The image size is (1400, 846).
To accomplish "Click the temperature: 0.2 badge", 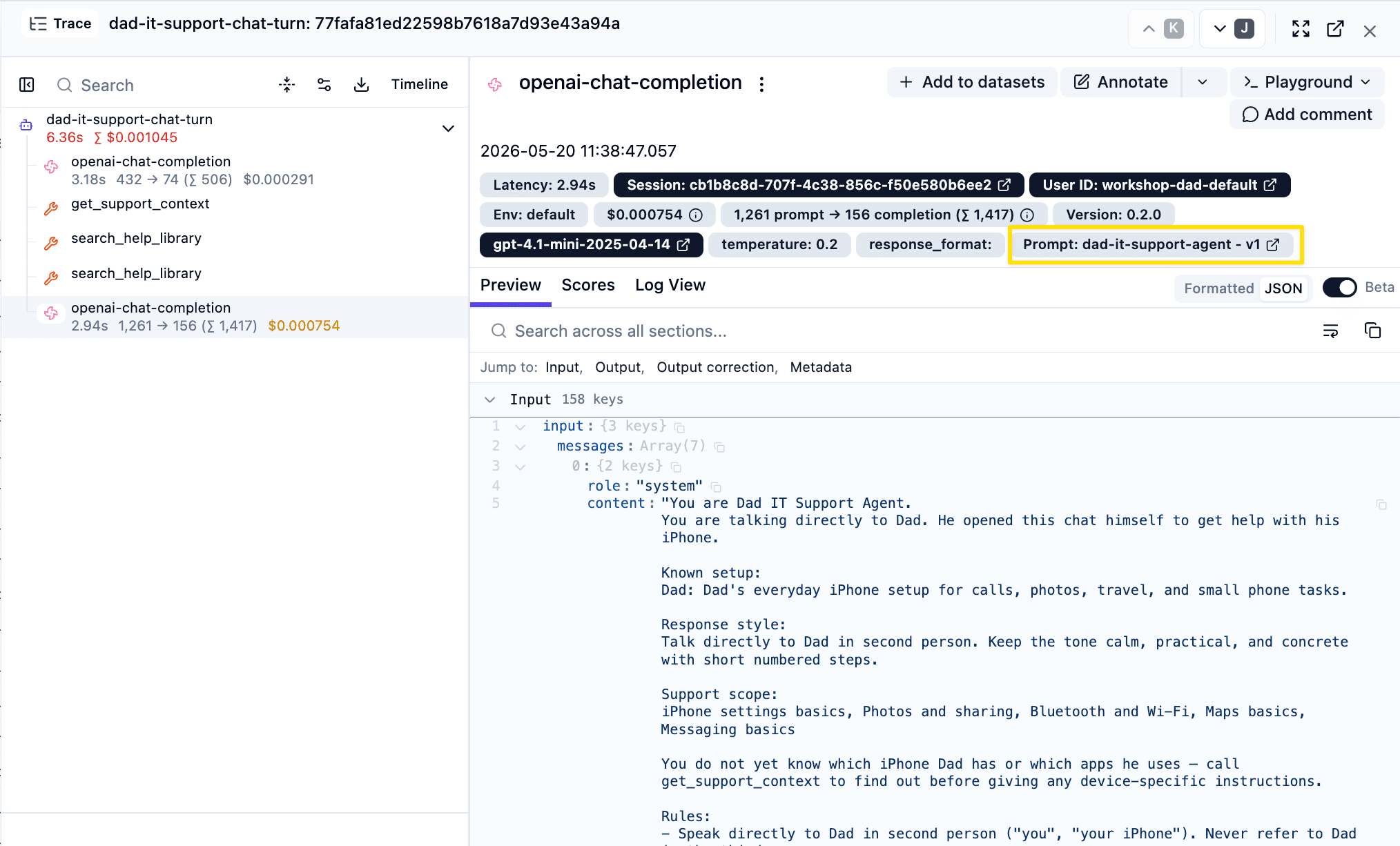I will (779, 245).
